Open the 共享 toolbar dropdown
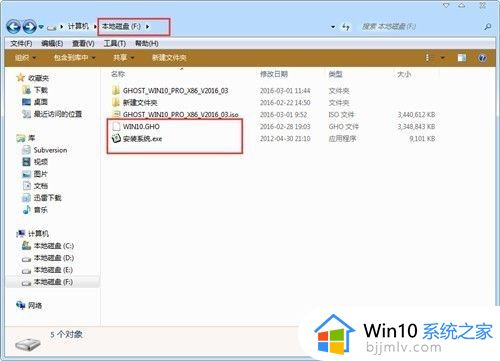Image resolution: width=500 pixels, height=361 pixels. click(123, 58)
